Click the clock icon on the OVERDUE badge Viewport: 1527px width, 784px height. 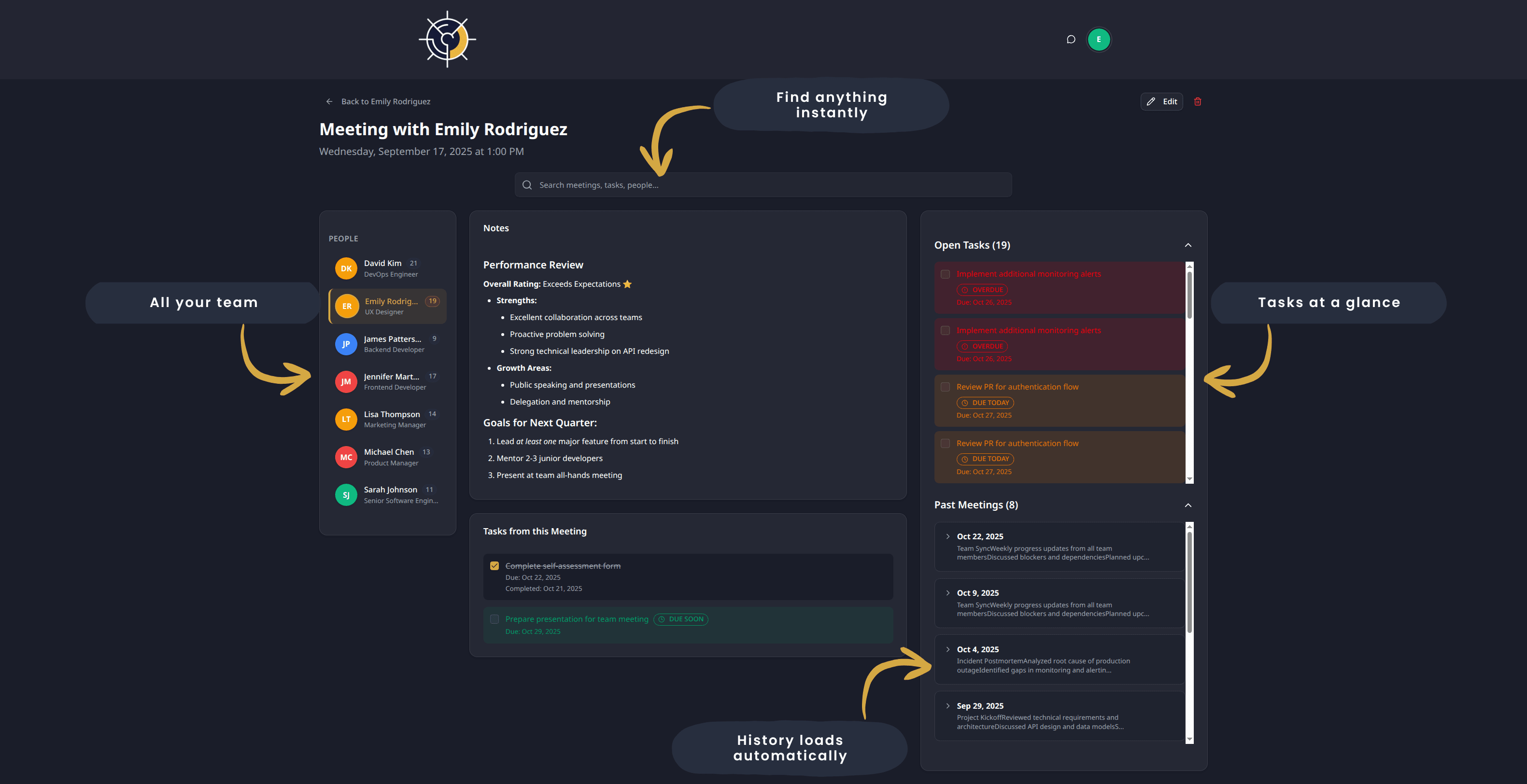click(966, 290)
